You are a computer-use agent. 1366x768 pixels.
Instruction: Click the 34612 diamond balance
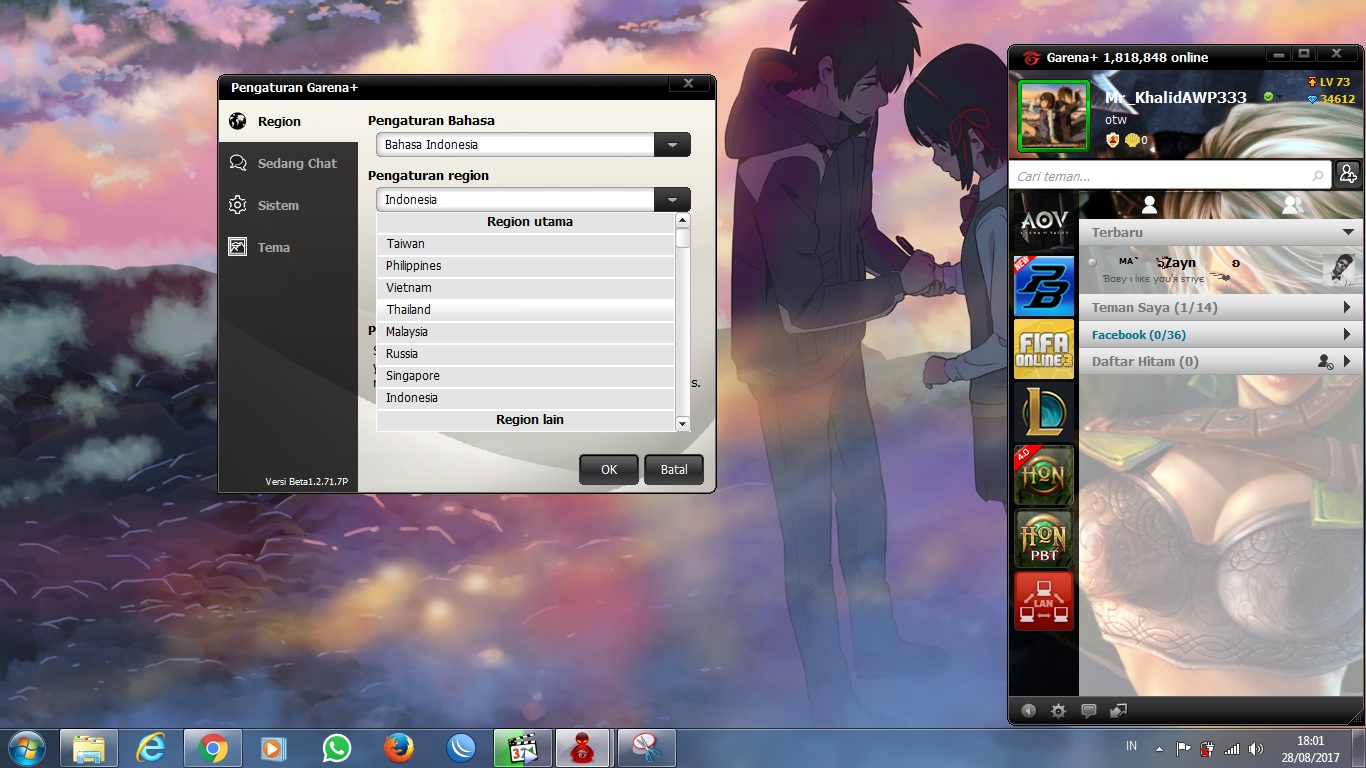pos(1331,99)
